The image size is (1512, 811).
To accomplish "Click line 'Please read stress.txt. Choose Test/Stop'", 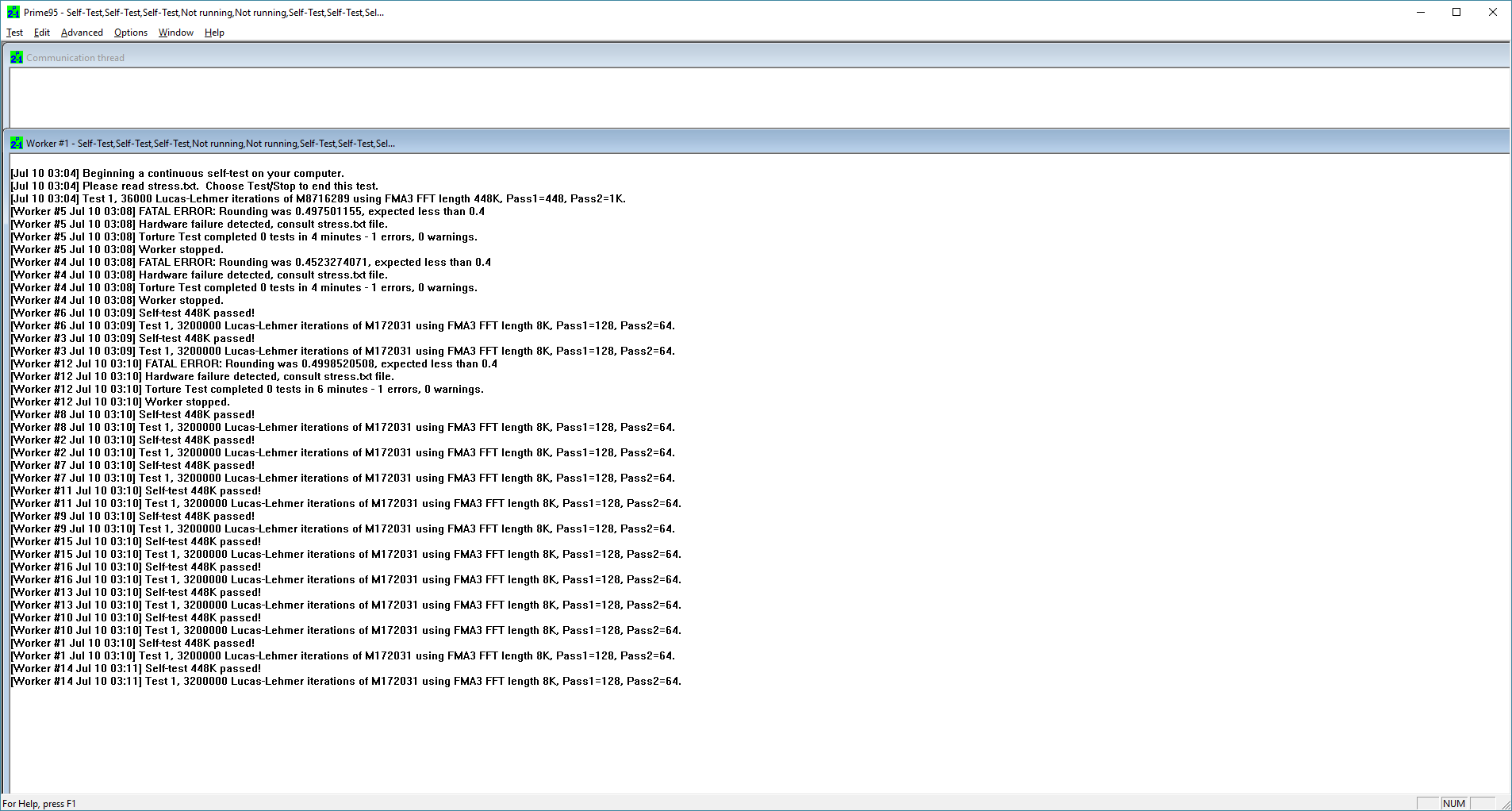I will pos(194,186).
